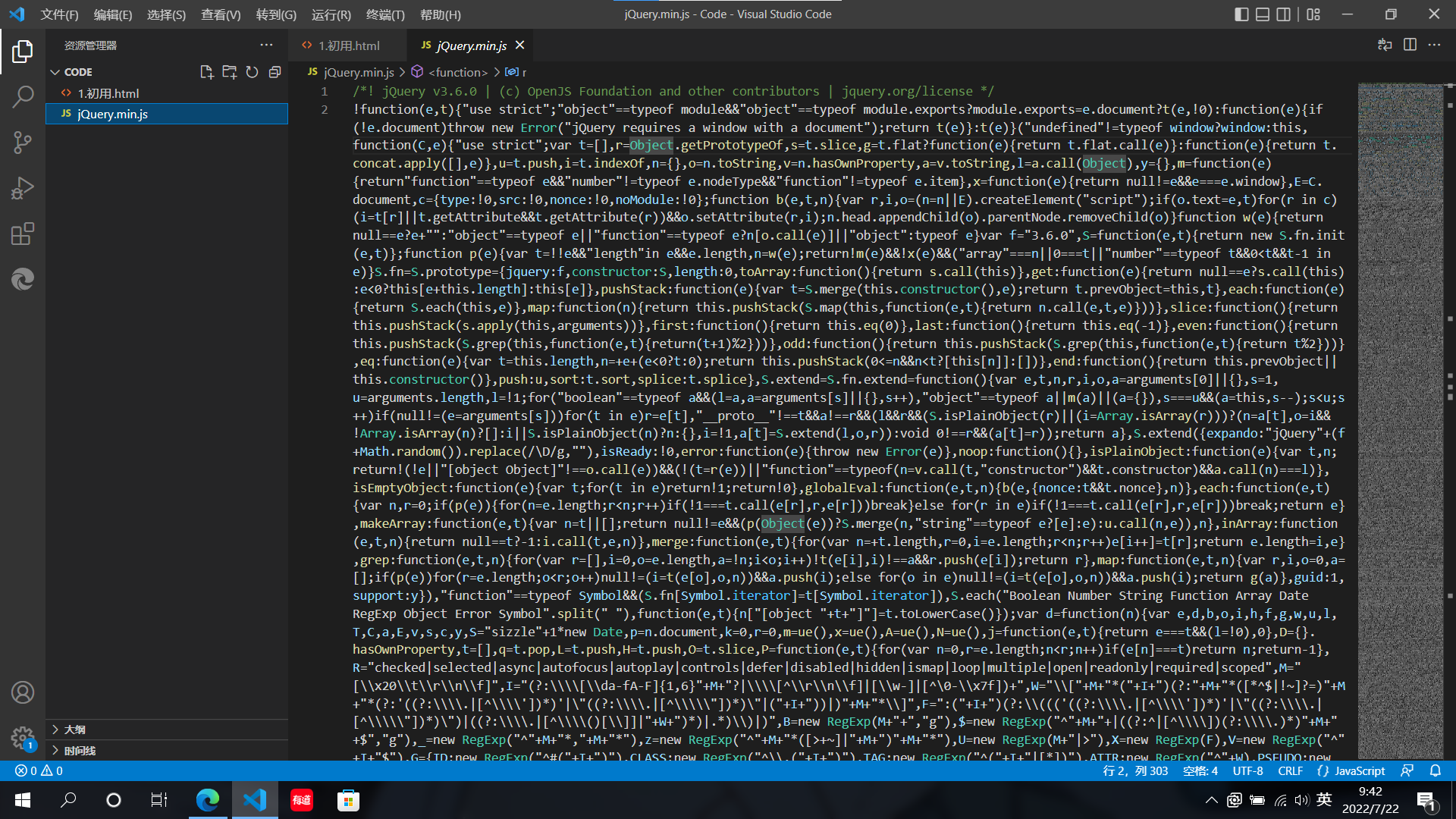This screenshot has height=819, width=1456.
Task: Click New Folder icon in CODE section
Action: point(229,72)
